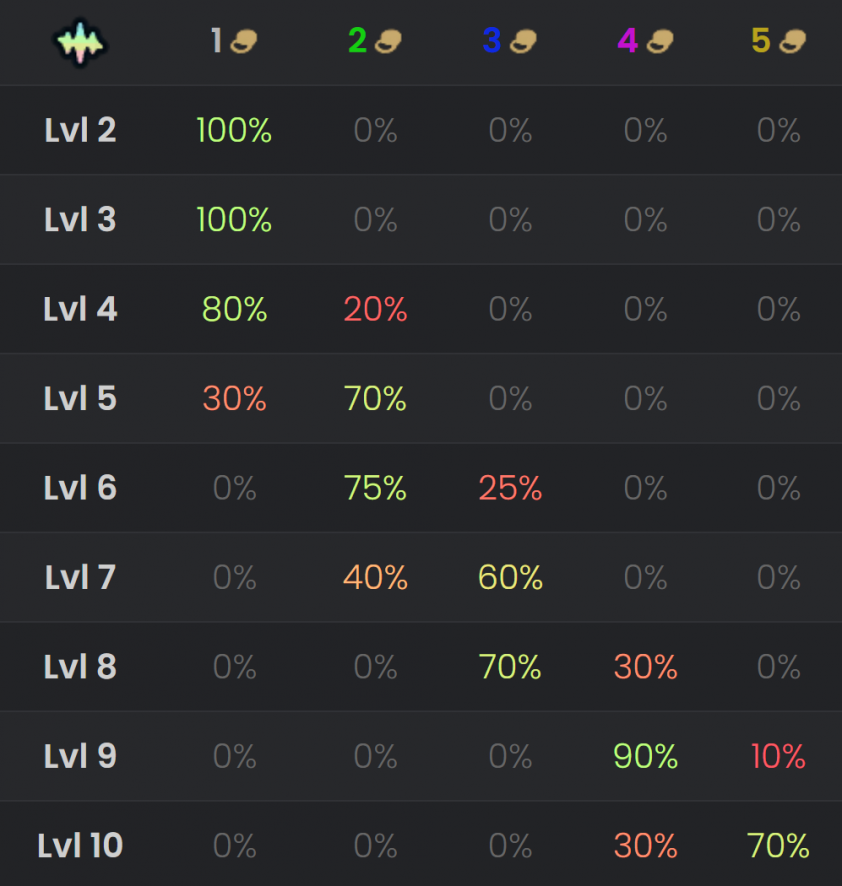Click the 10% value in Lvl 9
This screenshot has width=842, height=886.
click(778, 756)
